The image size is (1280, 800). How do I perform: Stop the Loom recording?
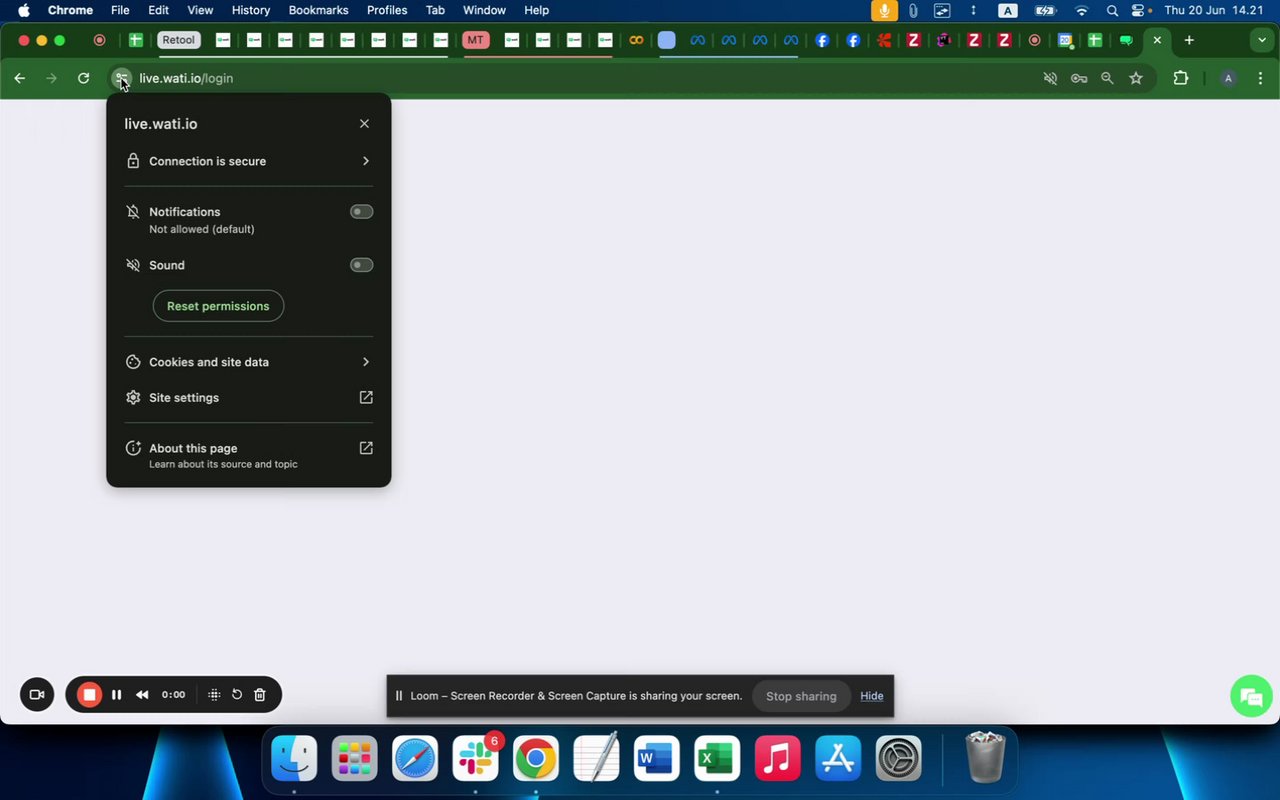tap(89, 695)
